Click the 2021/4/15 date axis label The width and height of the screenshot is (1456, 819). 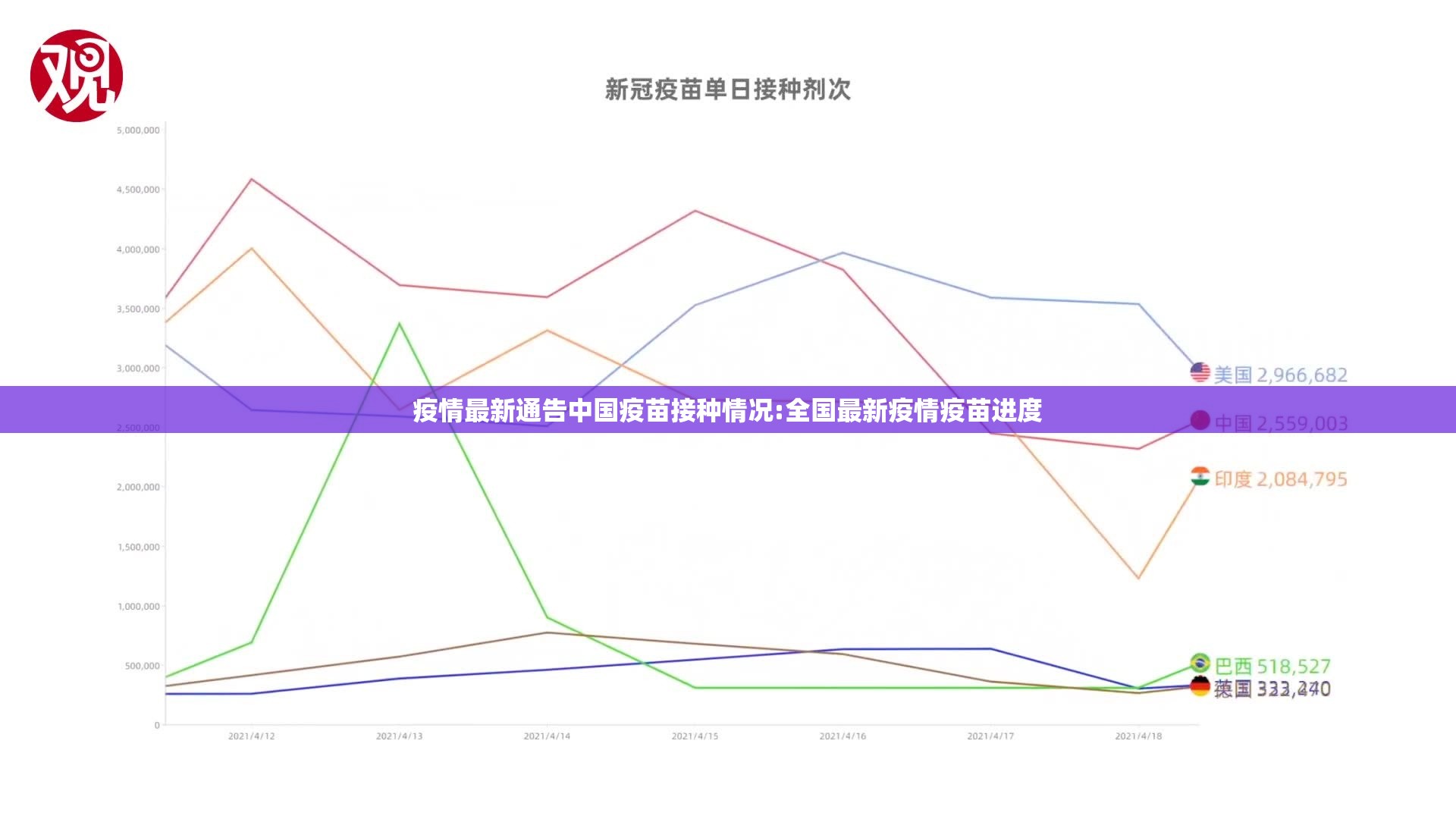[695, 736]
